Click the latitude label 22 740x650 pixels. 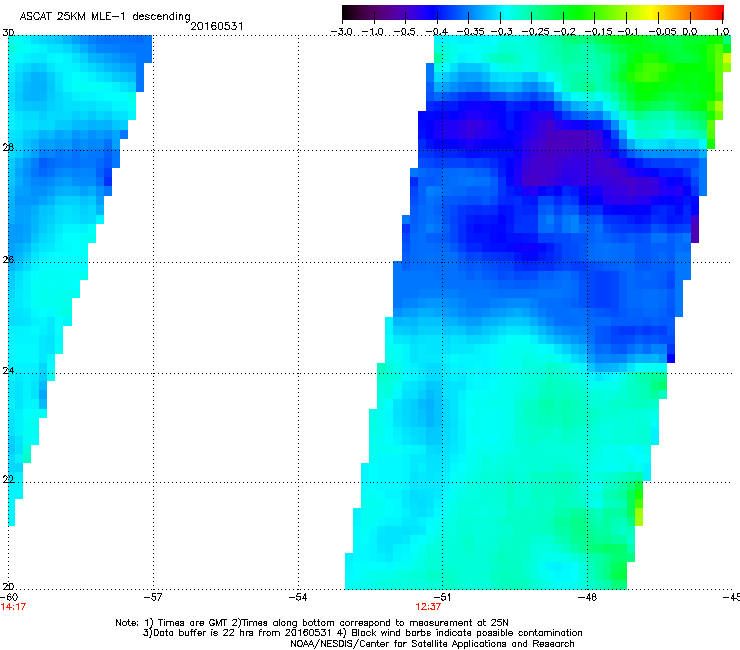8,479
